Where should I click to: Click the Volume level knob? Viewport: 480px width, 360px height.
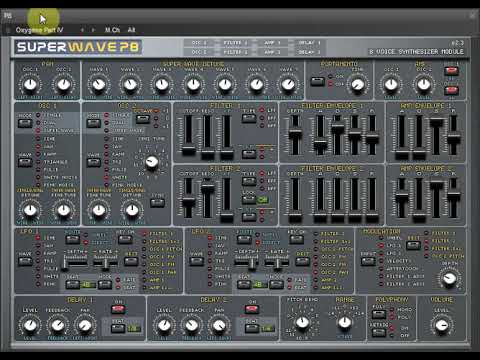(x=442, y=325)
